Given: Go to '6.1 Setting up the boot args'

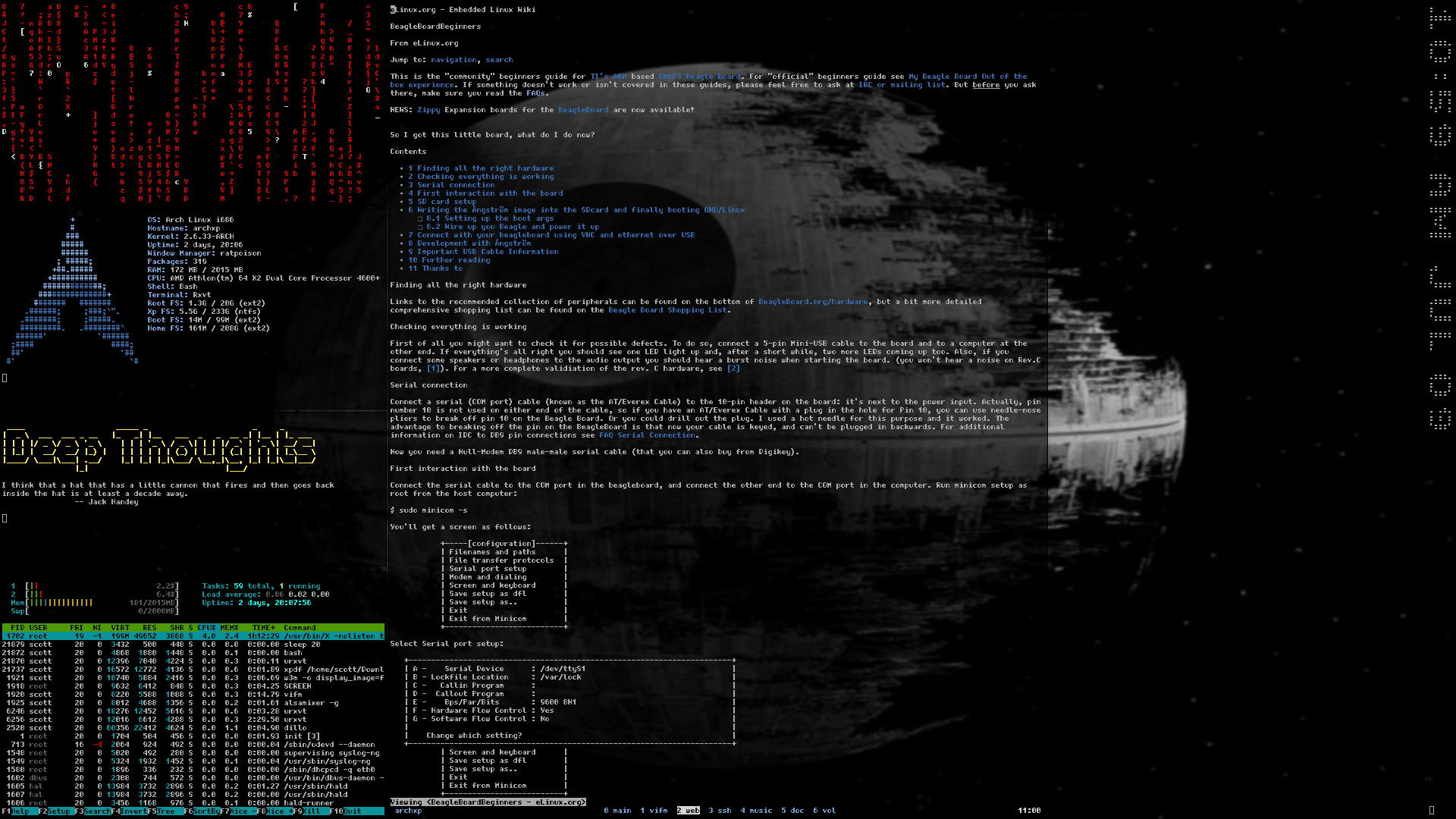Looking at the screenshot, I should [x=490, y=218].
